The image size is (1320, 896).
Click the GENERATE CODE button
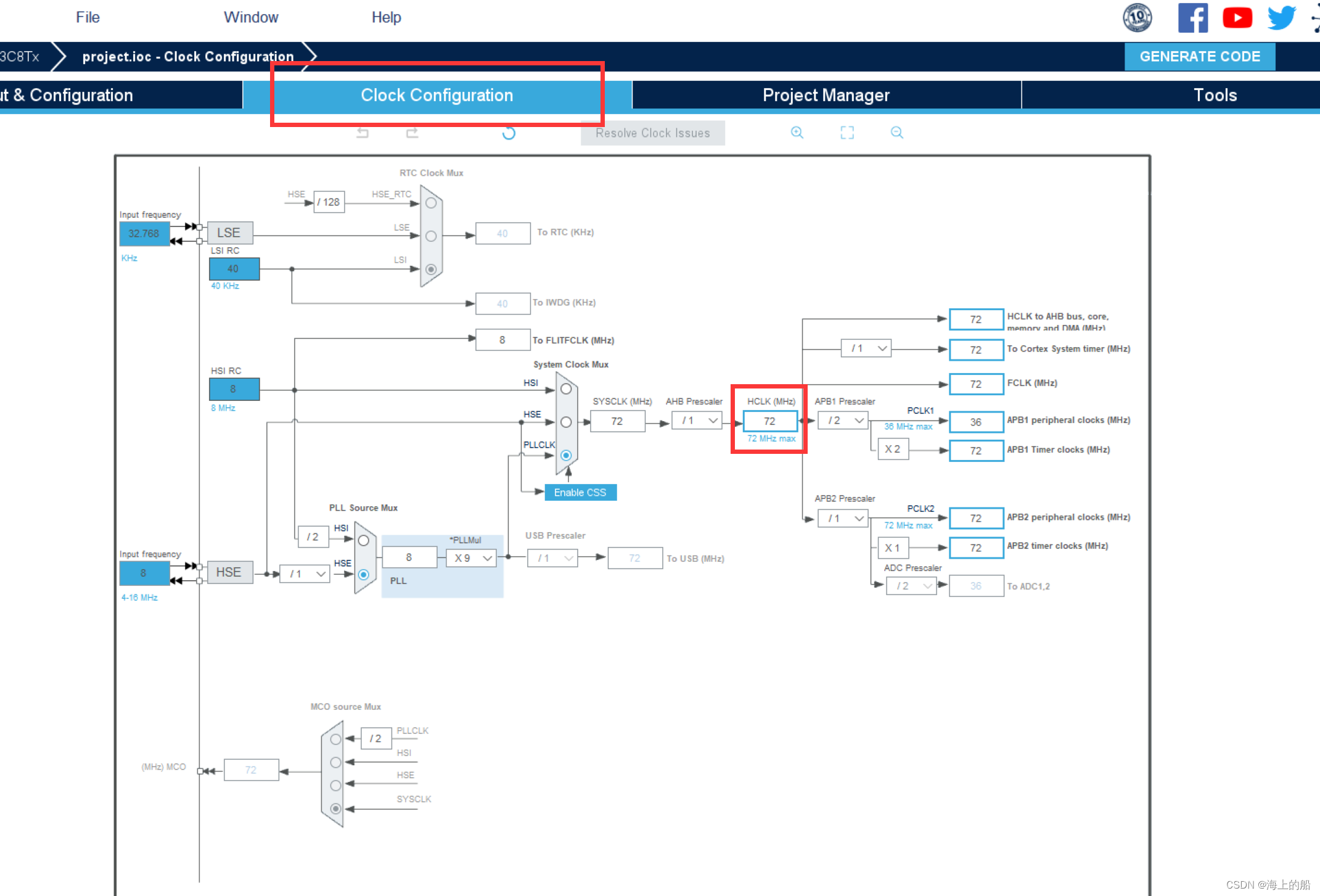click(x=1199, y=57)
